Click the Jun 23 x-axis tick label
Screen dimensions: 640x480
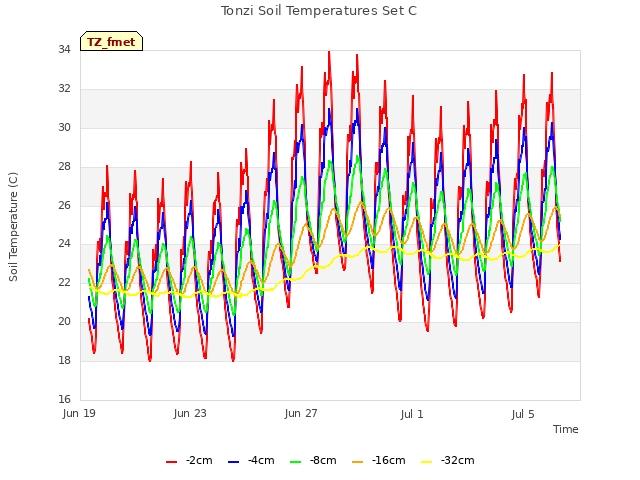[190, 413]
